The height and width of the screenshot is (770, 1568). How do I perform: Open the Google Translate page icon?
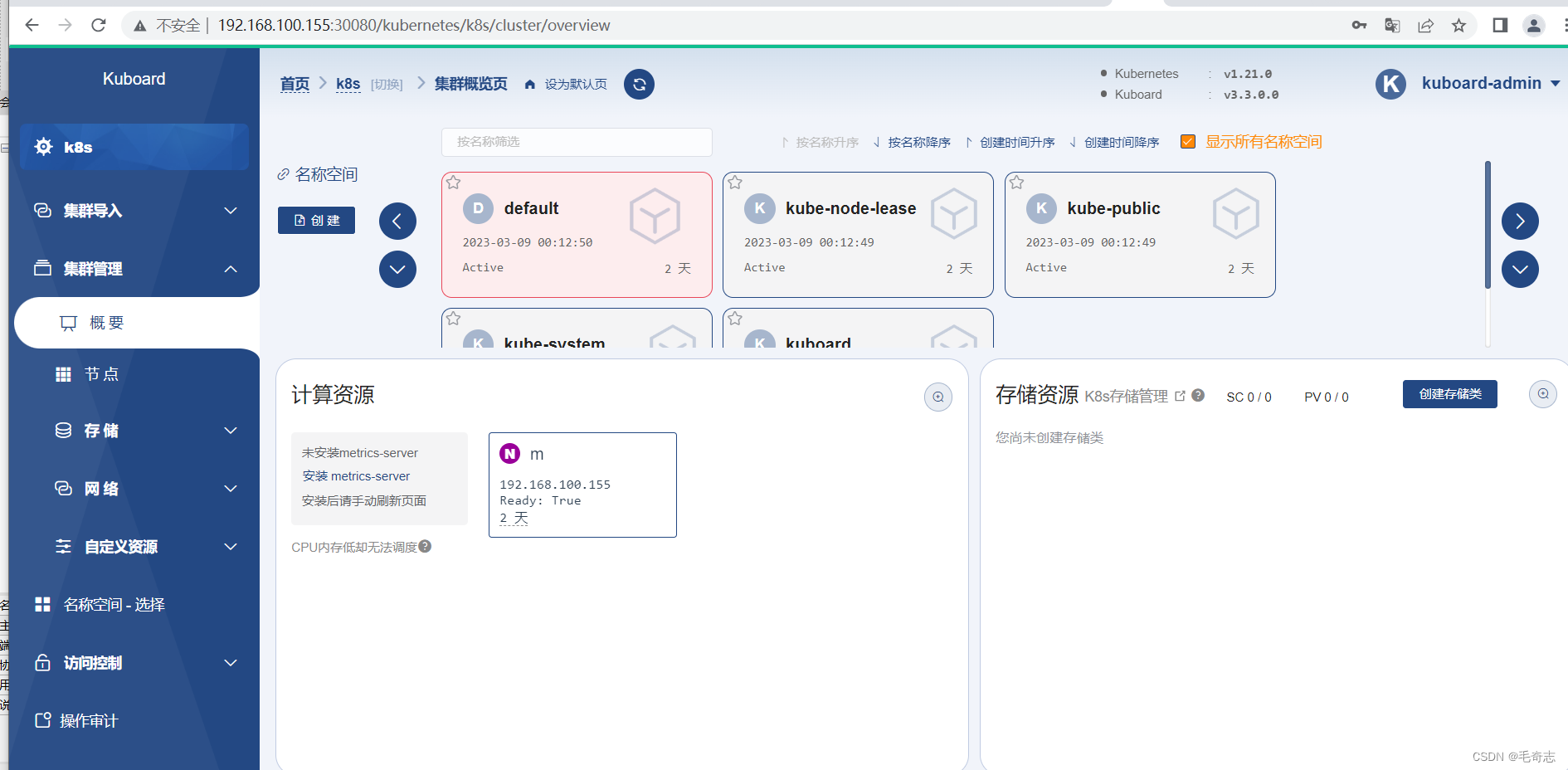(x=1392, y=25)
